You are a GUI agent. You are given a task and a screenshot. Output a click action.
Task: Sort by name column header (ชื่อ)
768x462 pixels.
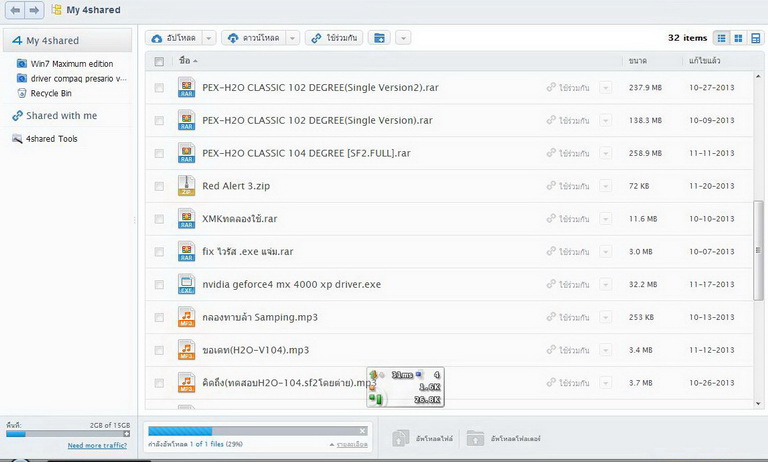(x=188, y=61)
